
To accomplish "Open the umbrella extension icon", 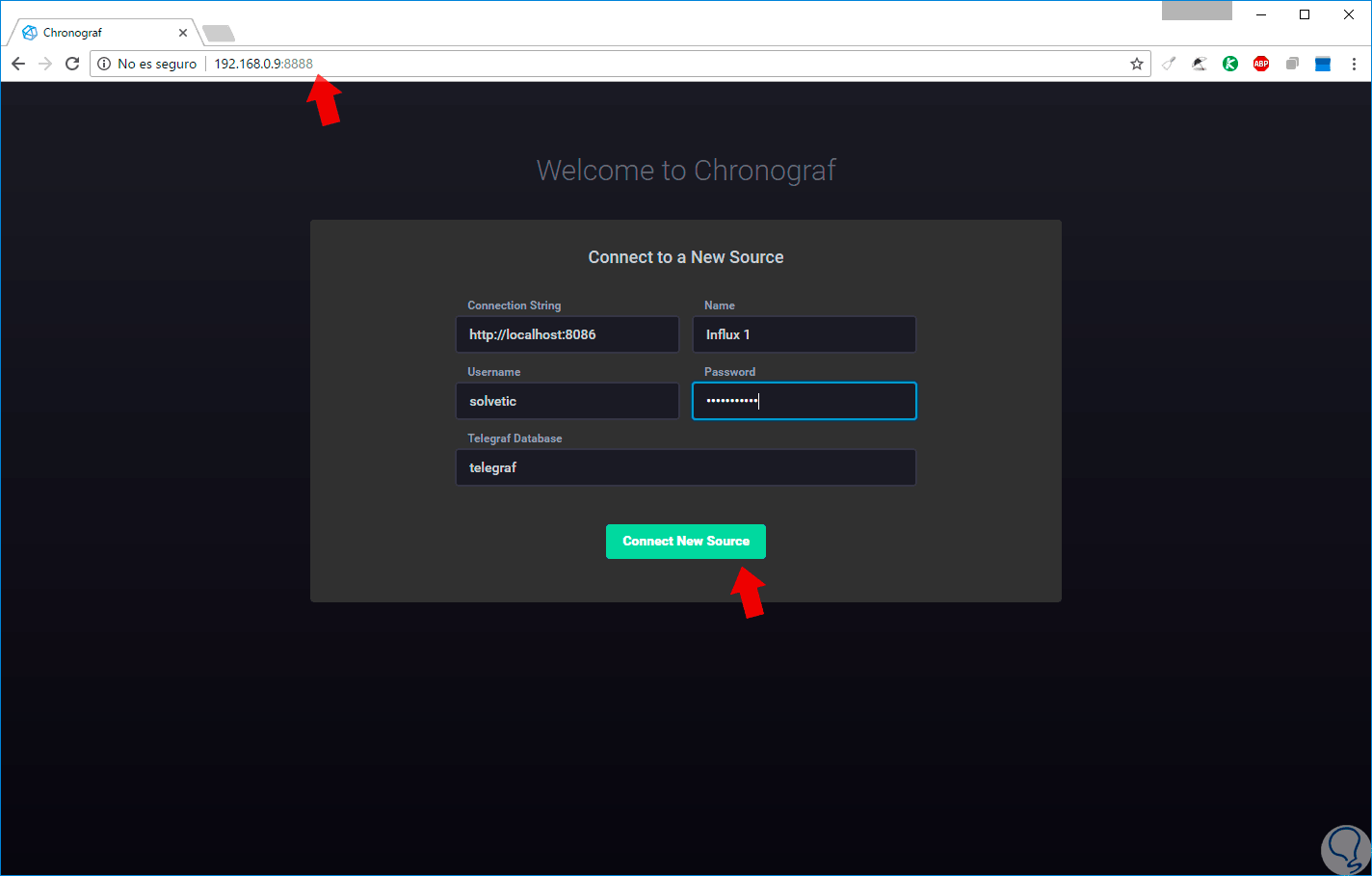I will 1200,64.
